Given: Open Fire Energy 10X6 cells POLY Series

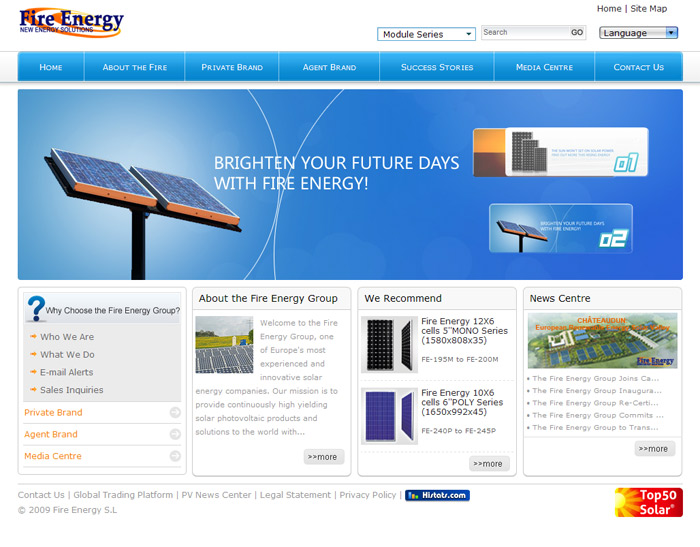Looking at the screenshot, I should [462, 402].
